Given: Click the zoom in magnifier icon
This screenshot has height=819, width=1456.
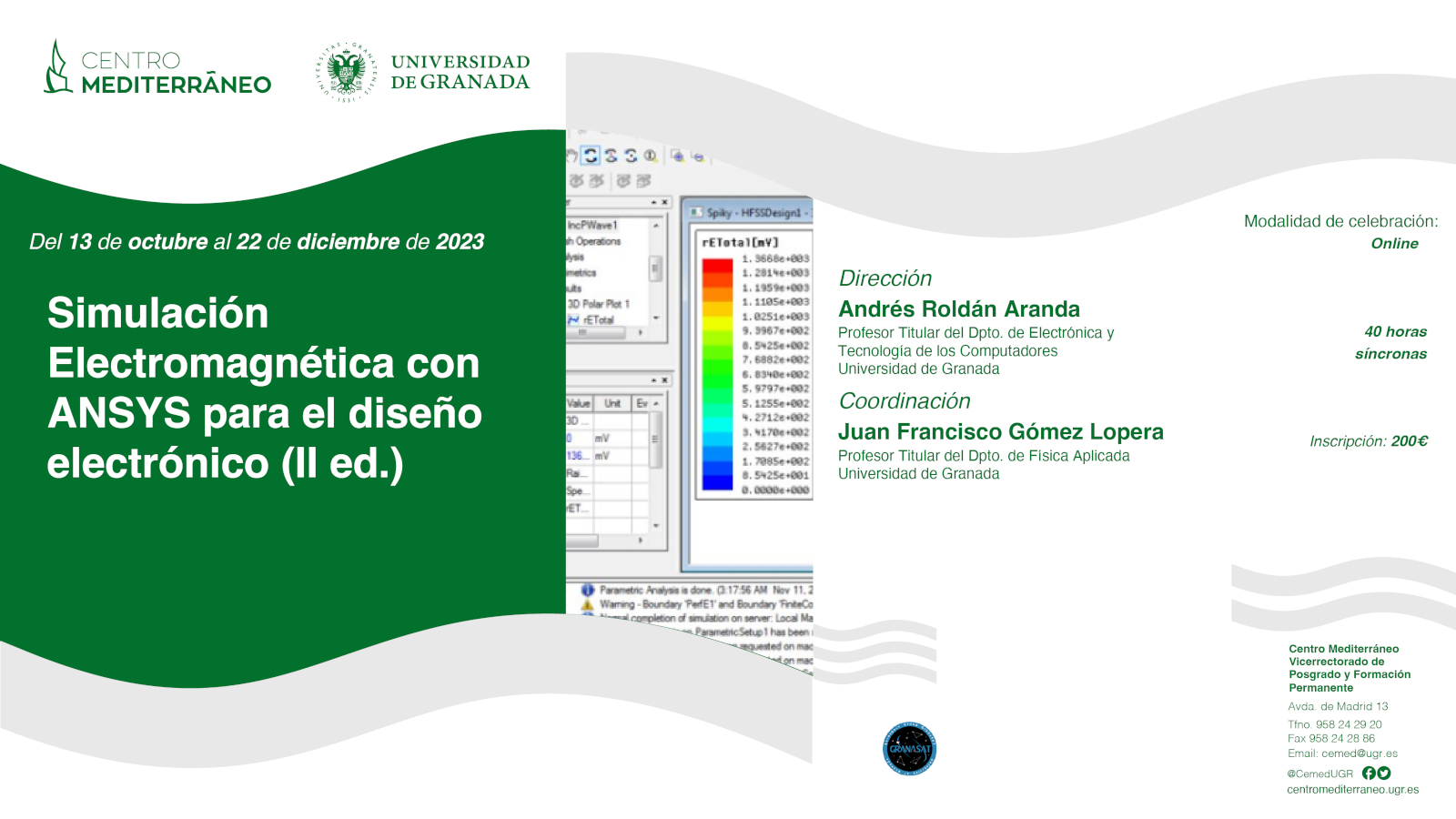Looking at the screenshot, I should click(x=677, y=156).
